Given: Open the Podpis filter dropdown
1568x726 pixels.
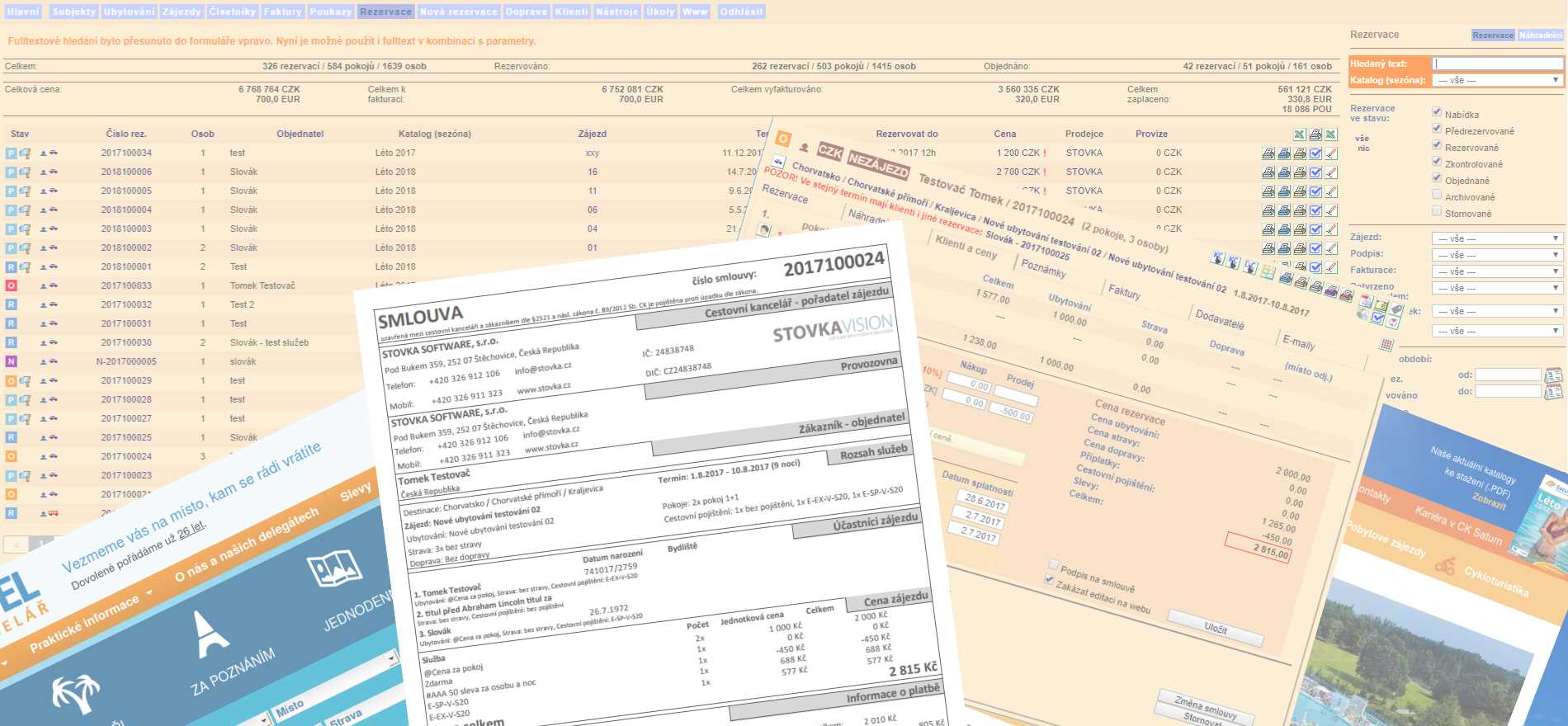Looking at the screenshot, I should (1497, 255).
